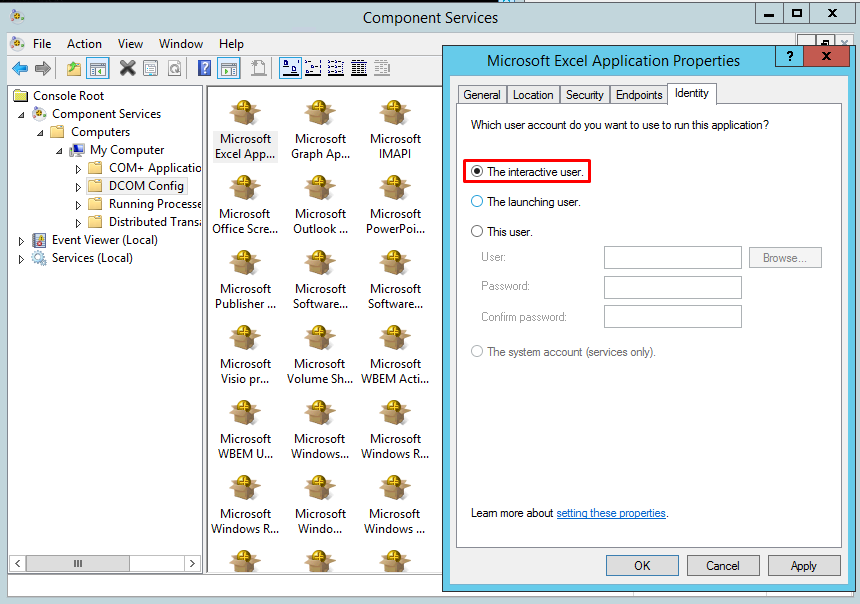
Task: Switch to List view in the toolbar
Action: tap(336, 69)
